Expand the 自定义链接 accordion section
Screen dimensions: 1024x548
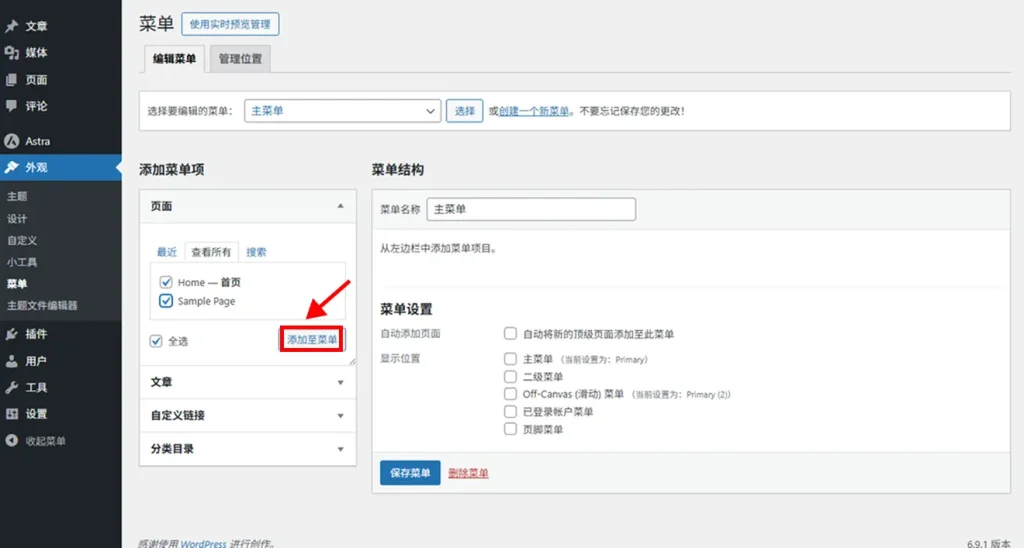(247, 415)
